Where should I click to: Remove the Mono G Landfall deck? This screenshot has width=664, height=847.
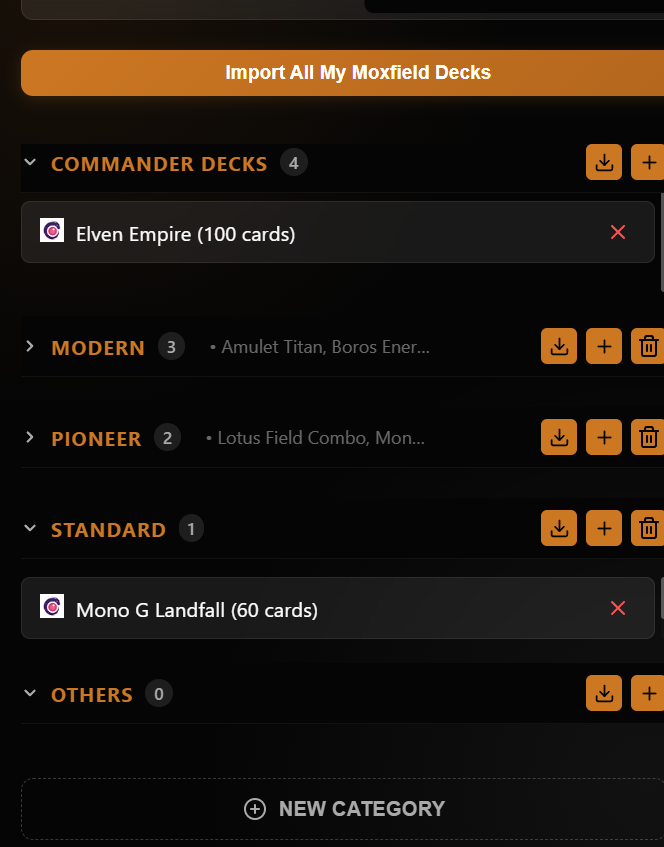click(x=618, y=608)
